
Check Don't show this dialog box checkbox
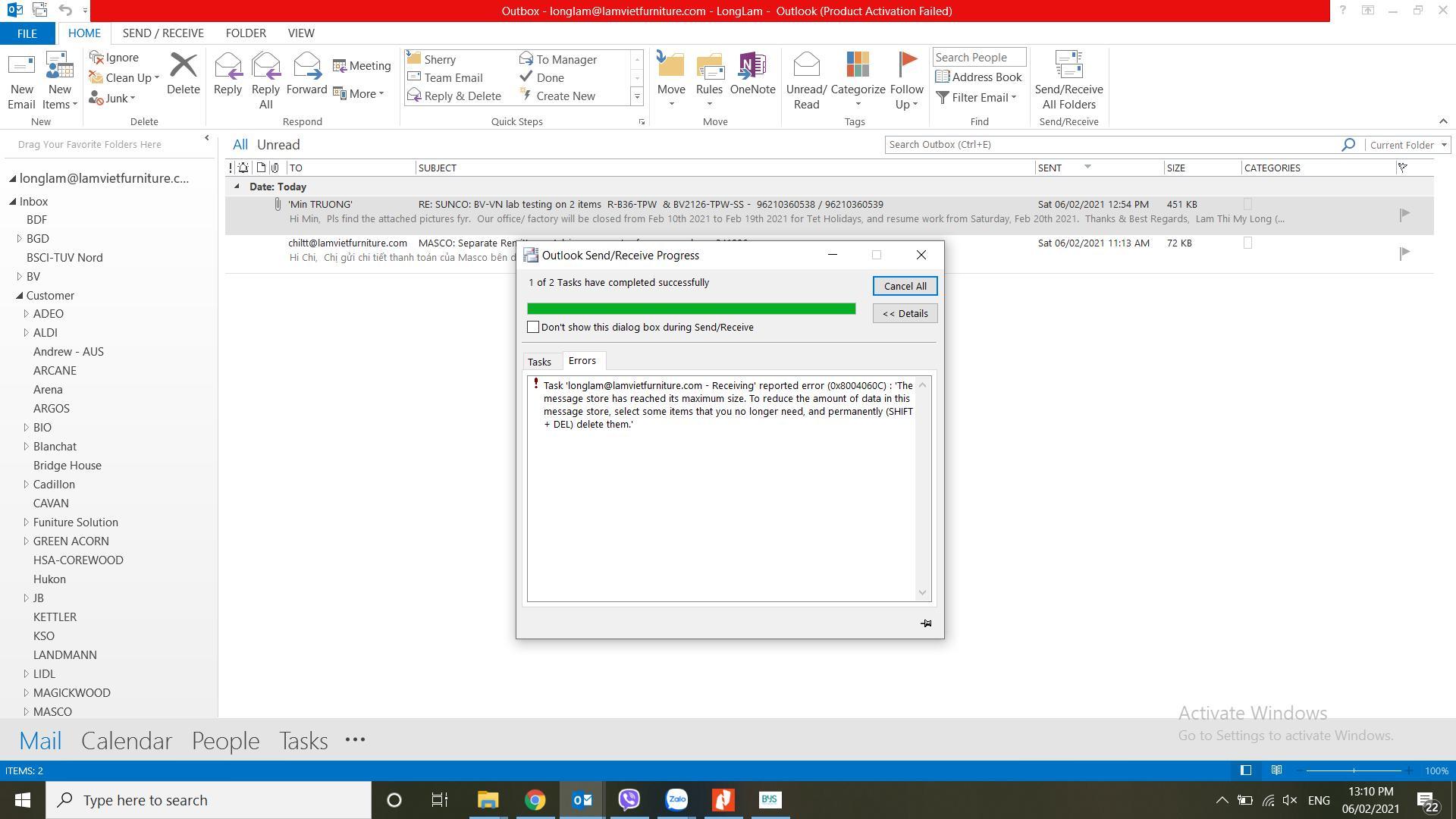pyautogui.click(x=533, y=328)
